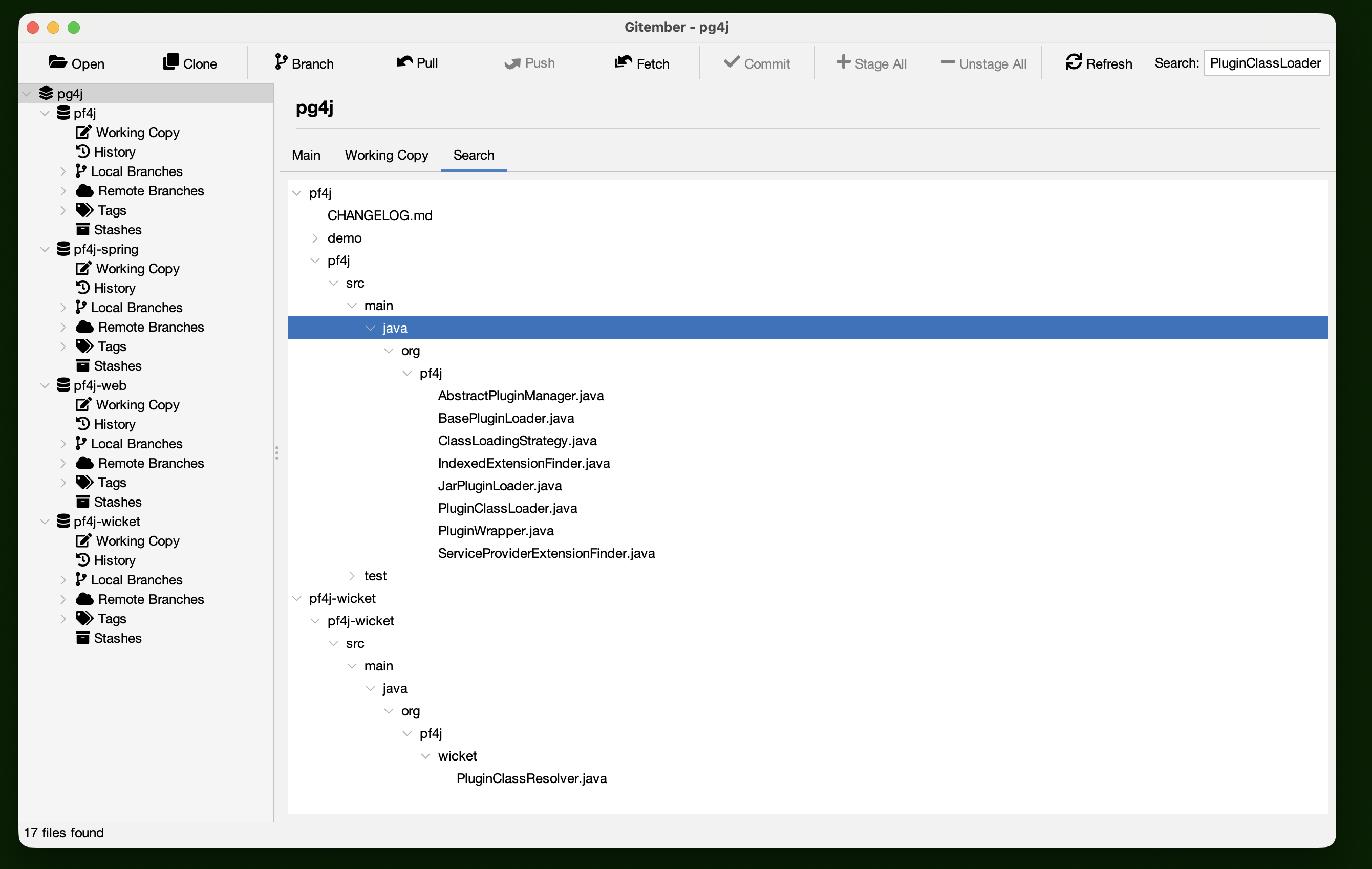Select AbstractPluginManager.java file
This screenshot has width=1372, height=869.
pos(521,395)
